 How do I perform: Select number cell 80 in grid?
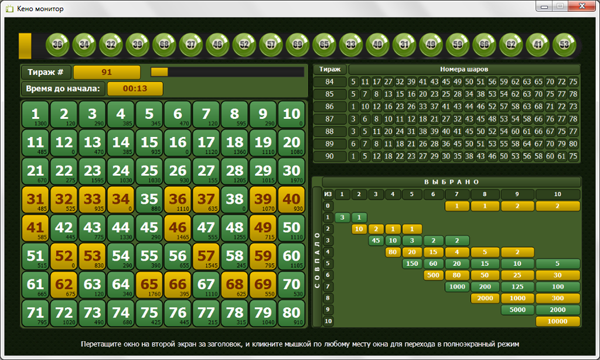[292, 313]
